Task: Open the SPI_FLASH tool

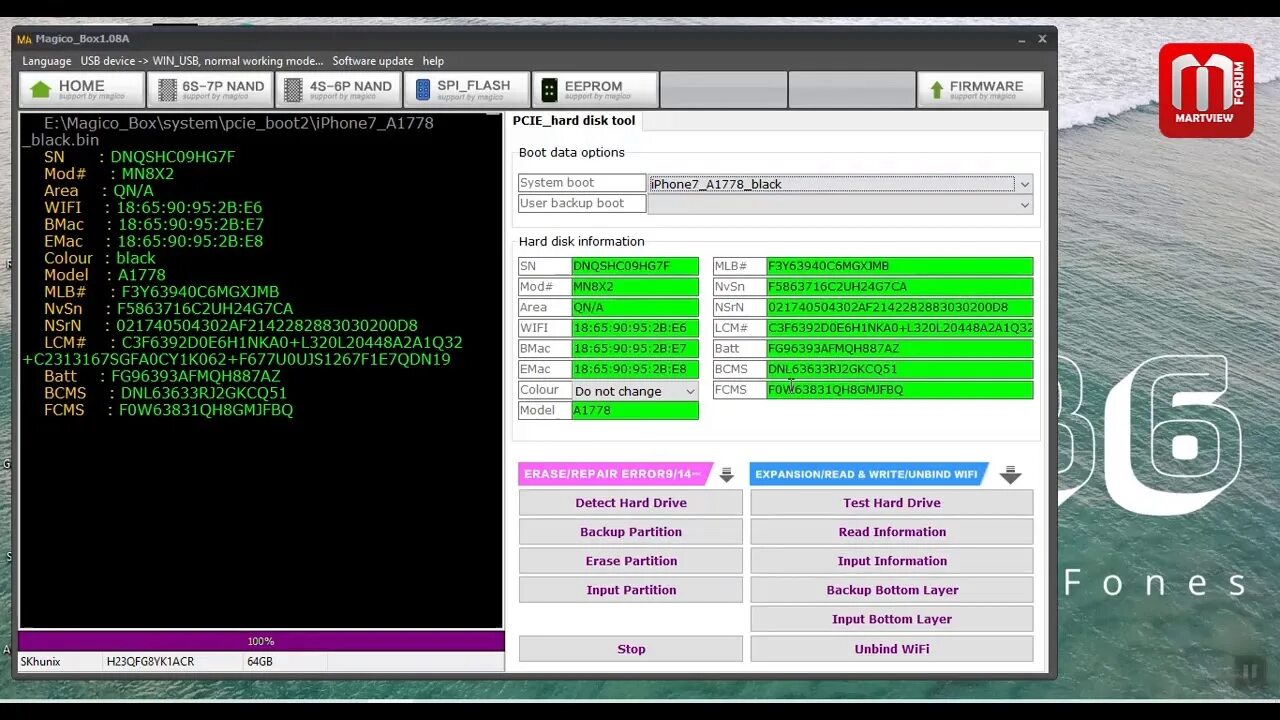Action: point(466,90)
